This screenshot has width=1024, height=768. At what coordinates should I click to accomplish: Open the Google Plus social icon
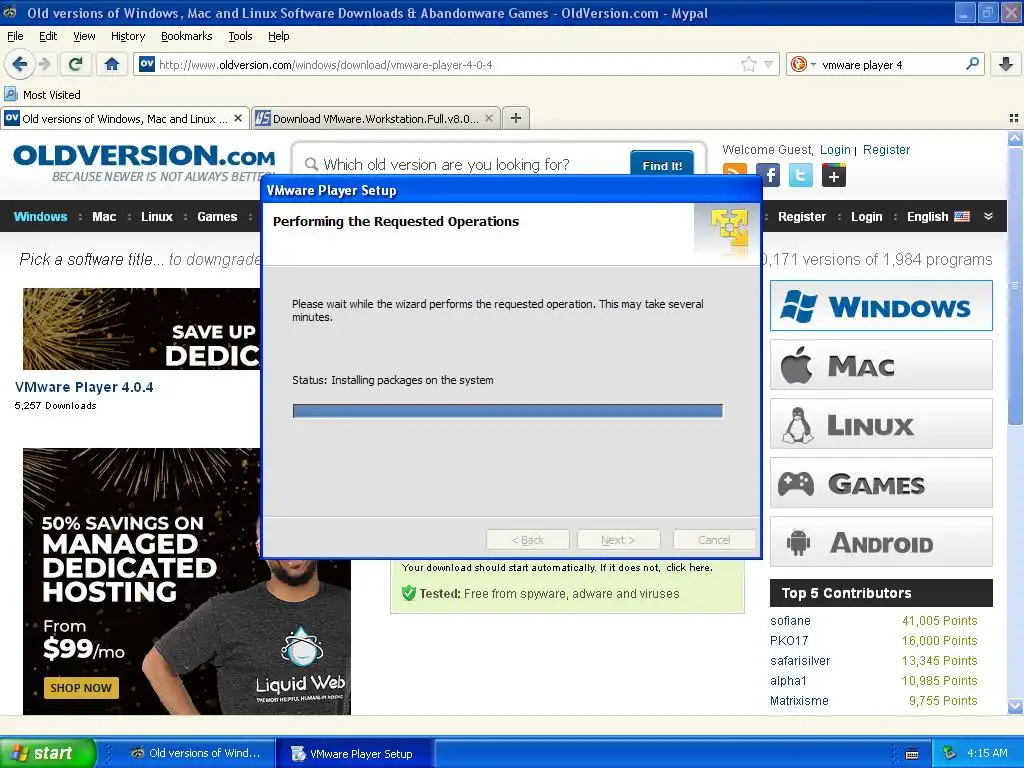[x=833, y=174]
